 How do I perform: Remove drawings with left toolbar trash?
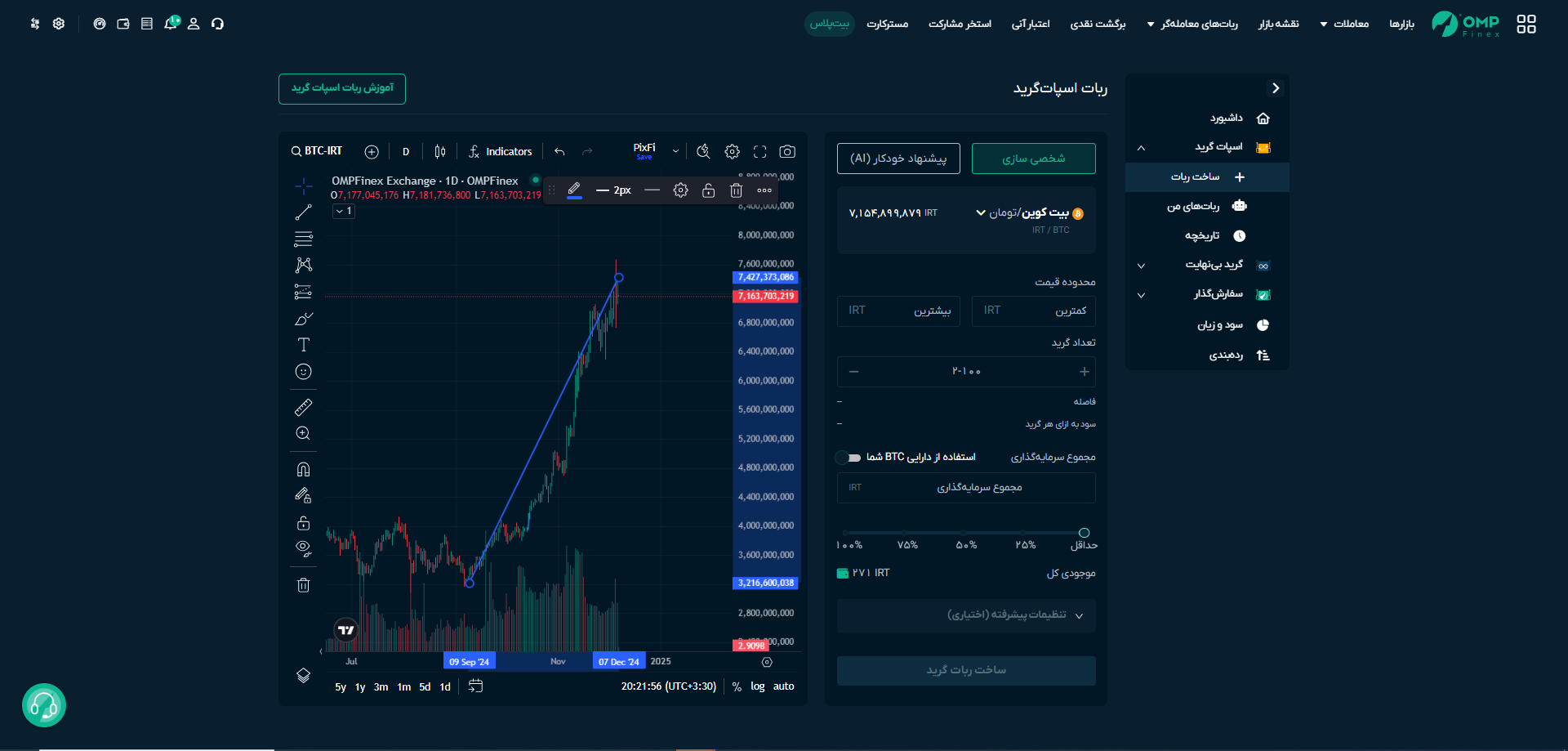(x=303, y=584)
